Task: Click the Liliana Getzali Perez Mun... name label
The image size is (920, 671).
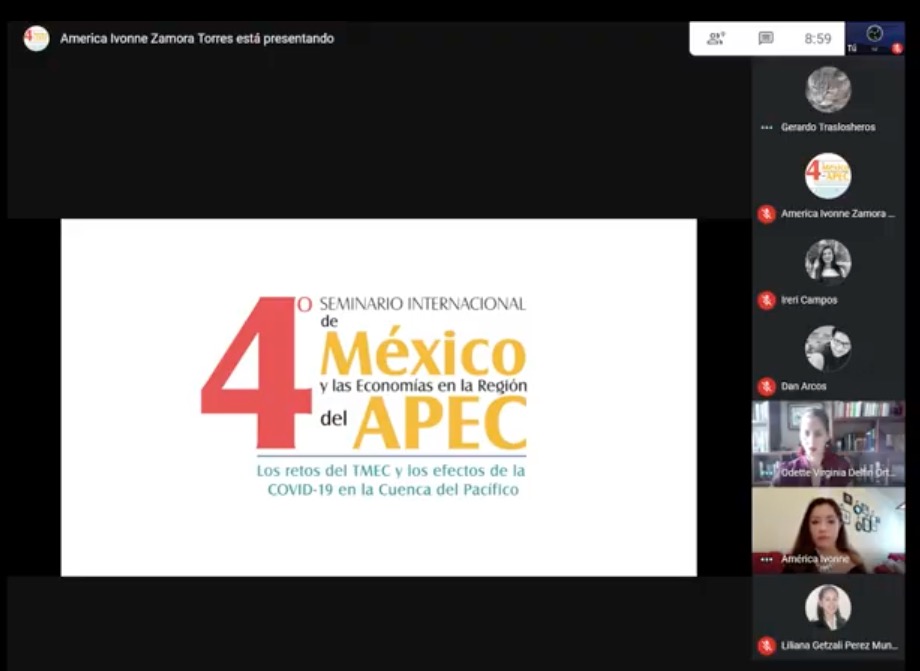Action: 840,646
